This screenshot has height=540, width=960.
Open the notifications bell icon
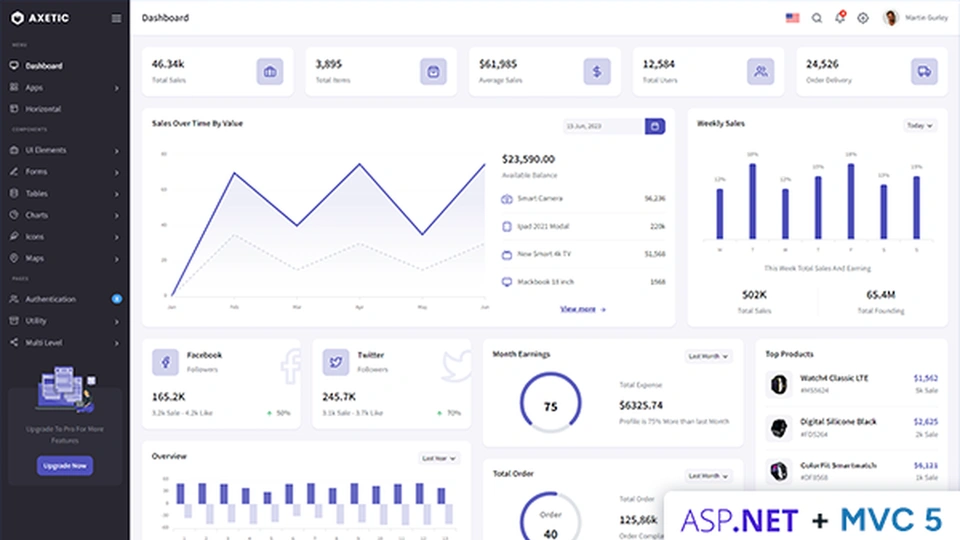pos(839,18)
